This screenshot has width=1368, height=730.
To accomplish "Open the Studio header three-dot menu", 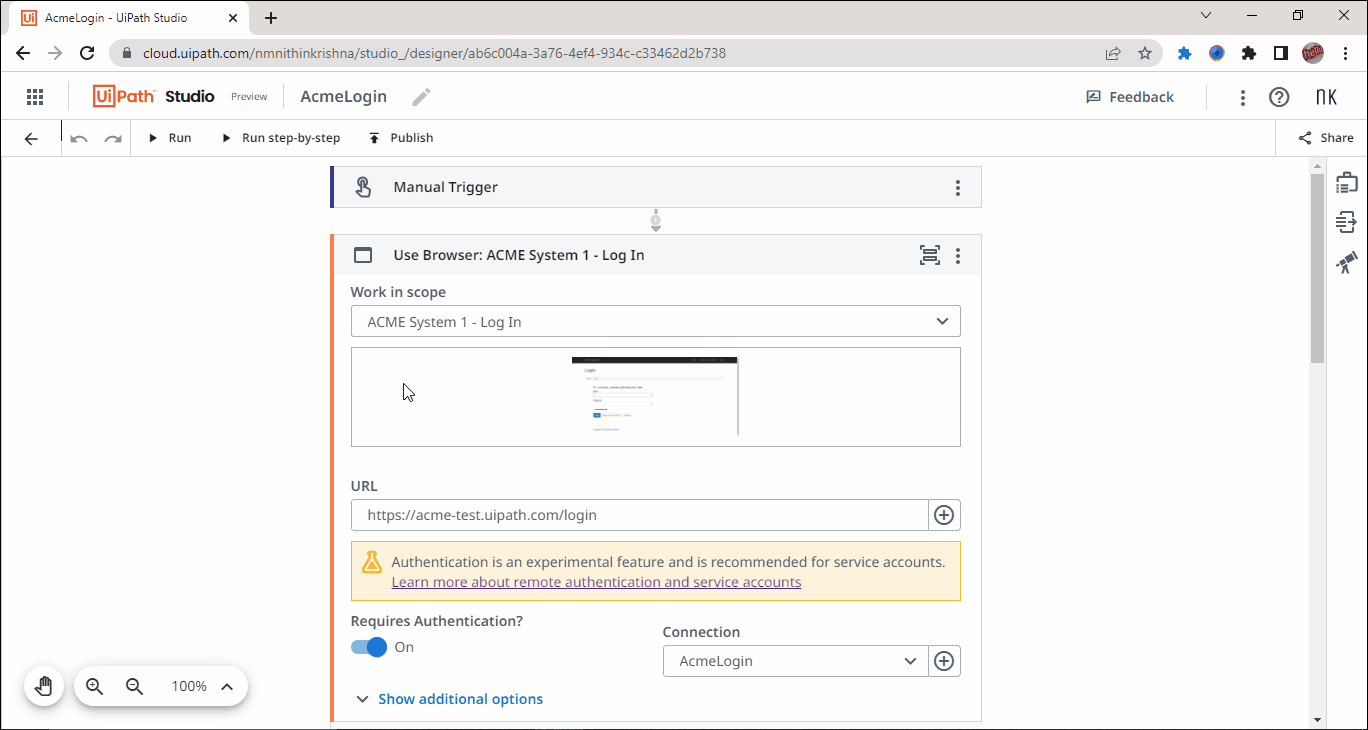I will 1243,97.
